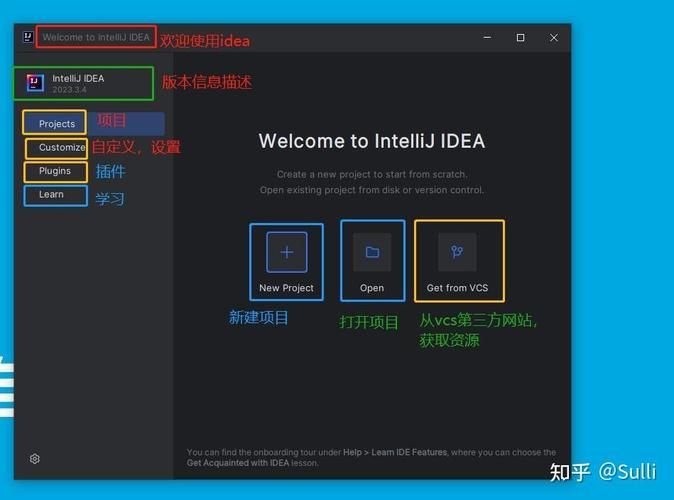This screenshot has height=500, width=674.
Task: Click the IJ icon in title bar
Action: tap(28, 37)
